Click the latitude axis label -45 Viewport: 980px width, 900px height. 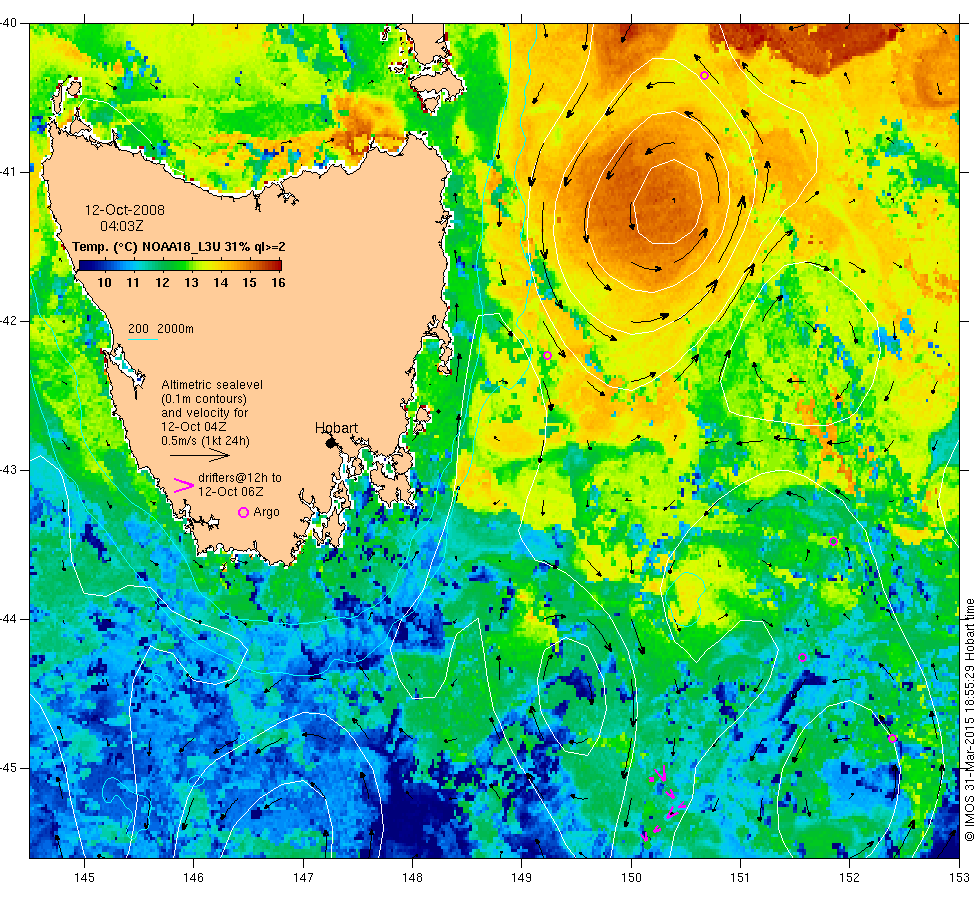click(x=8, y=768)
